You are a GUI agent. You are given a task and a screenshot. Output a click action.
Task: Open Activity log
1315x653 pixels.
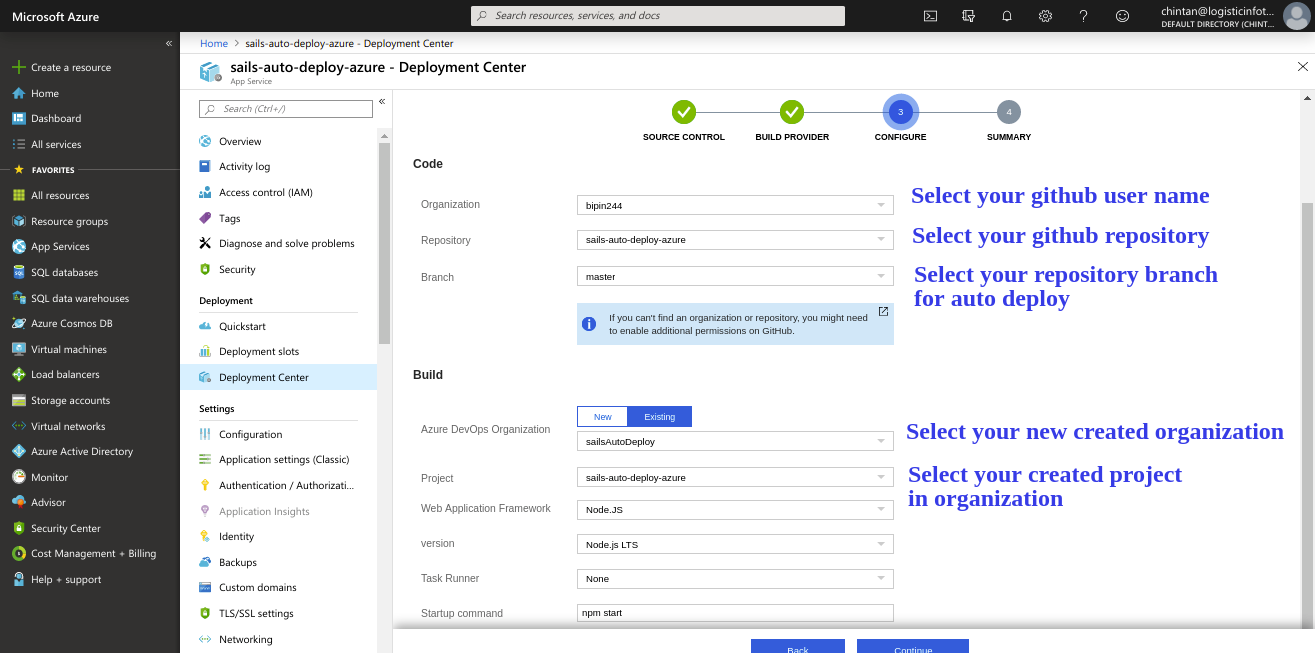(244, 166)
